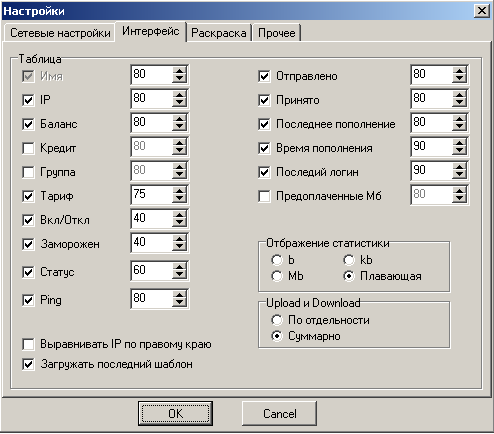Uncheck the Вкл/Откл checkbox

coord(28,220)
